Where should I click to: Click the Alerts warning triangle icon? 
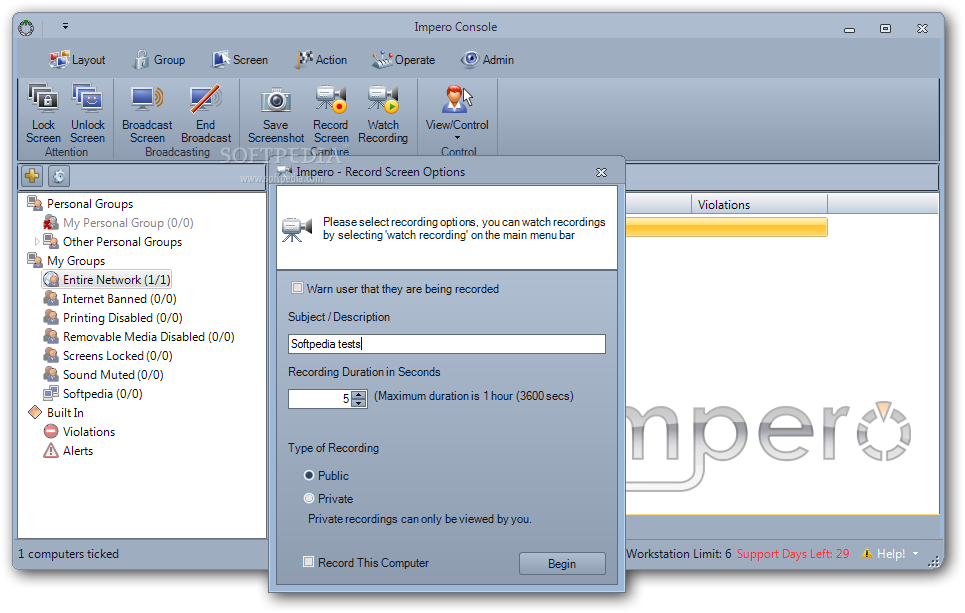click(51, 451)
